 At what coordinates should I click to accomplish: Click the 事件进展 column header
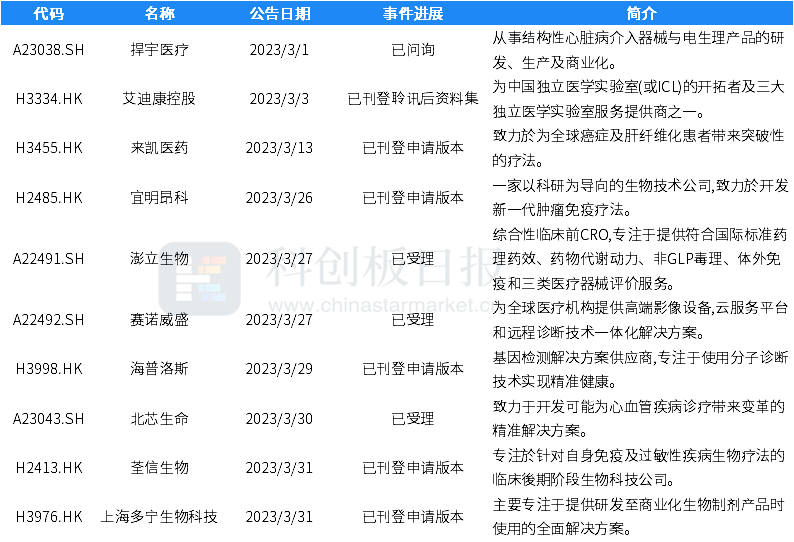[413, 13]
